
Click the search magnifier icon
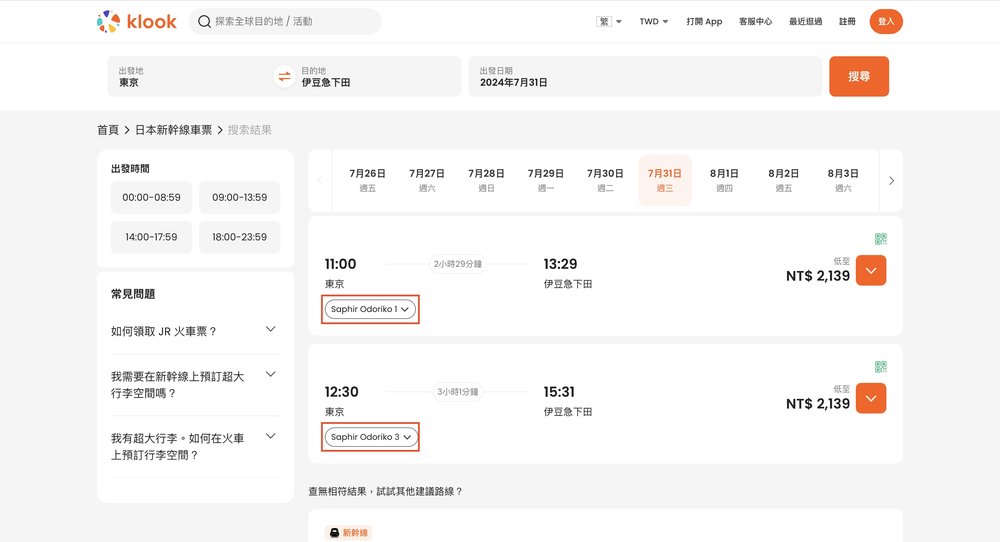click(x=204, y=21)
